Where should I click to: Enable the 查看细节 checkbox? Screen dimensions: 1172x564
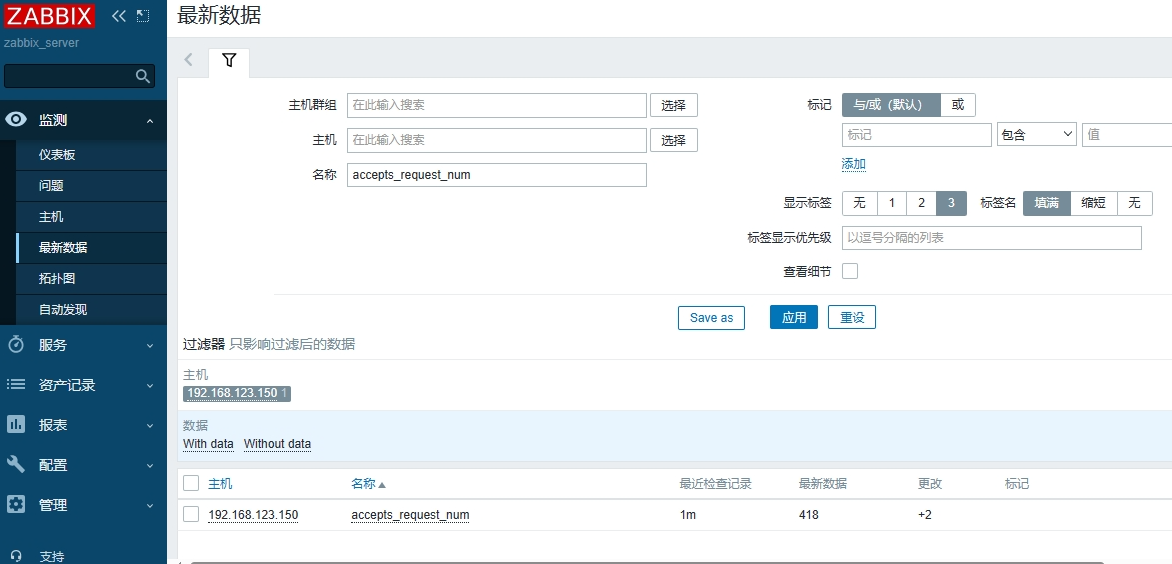coord(850,271)
